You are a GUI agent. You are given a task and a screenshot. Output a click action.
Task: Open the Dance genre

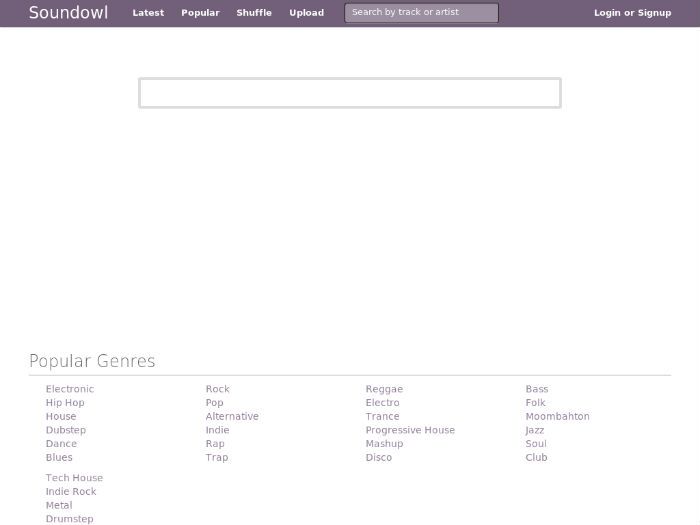point(61,444)
